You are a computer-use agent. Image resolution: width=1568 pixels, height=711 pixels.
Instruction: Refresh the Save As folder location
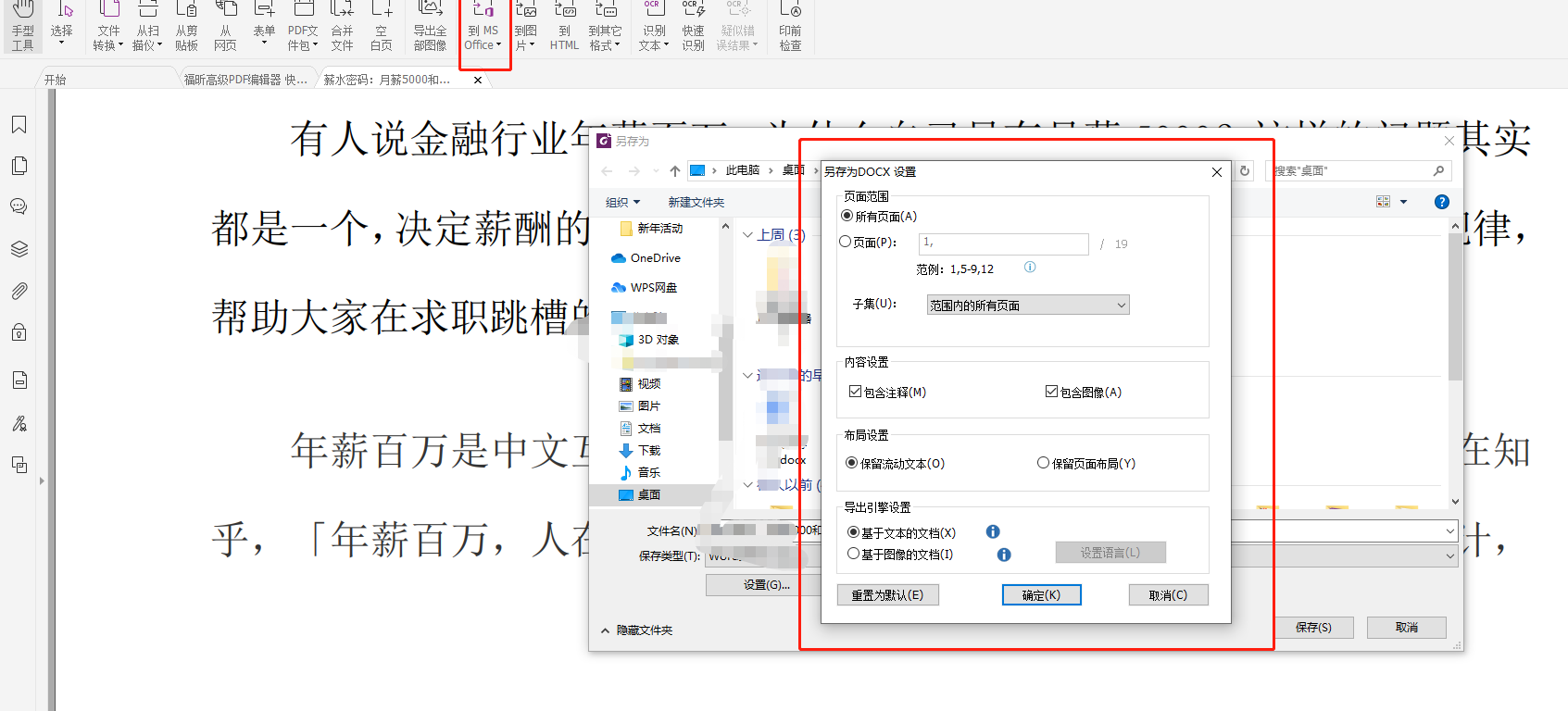[x=1245, y=171]
